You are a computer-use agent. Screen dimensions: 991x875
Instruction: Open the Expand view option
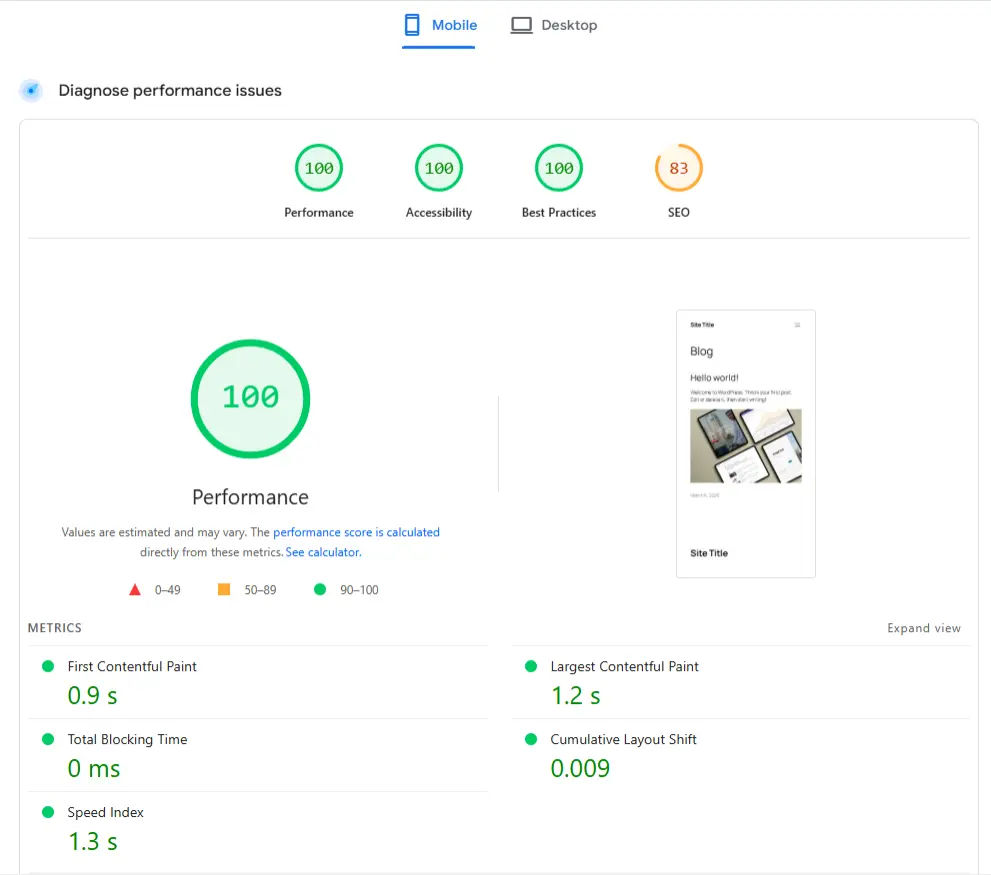pyautogui.click(x=924, y=628)
